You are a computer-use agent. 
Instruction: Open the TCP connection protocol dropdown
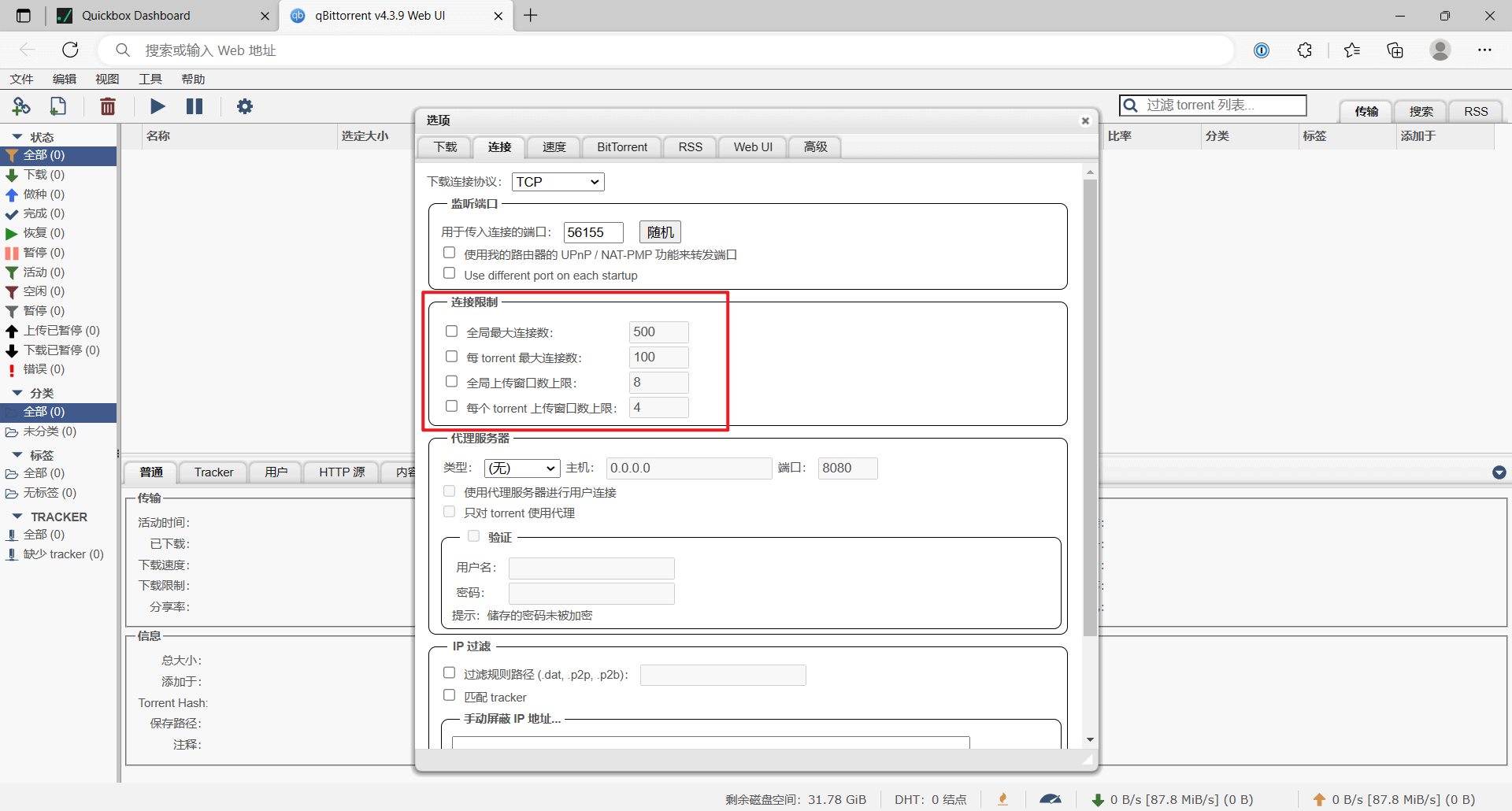pyautogui.click(x=558, y=182)
